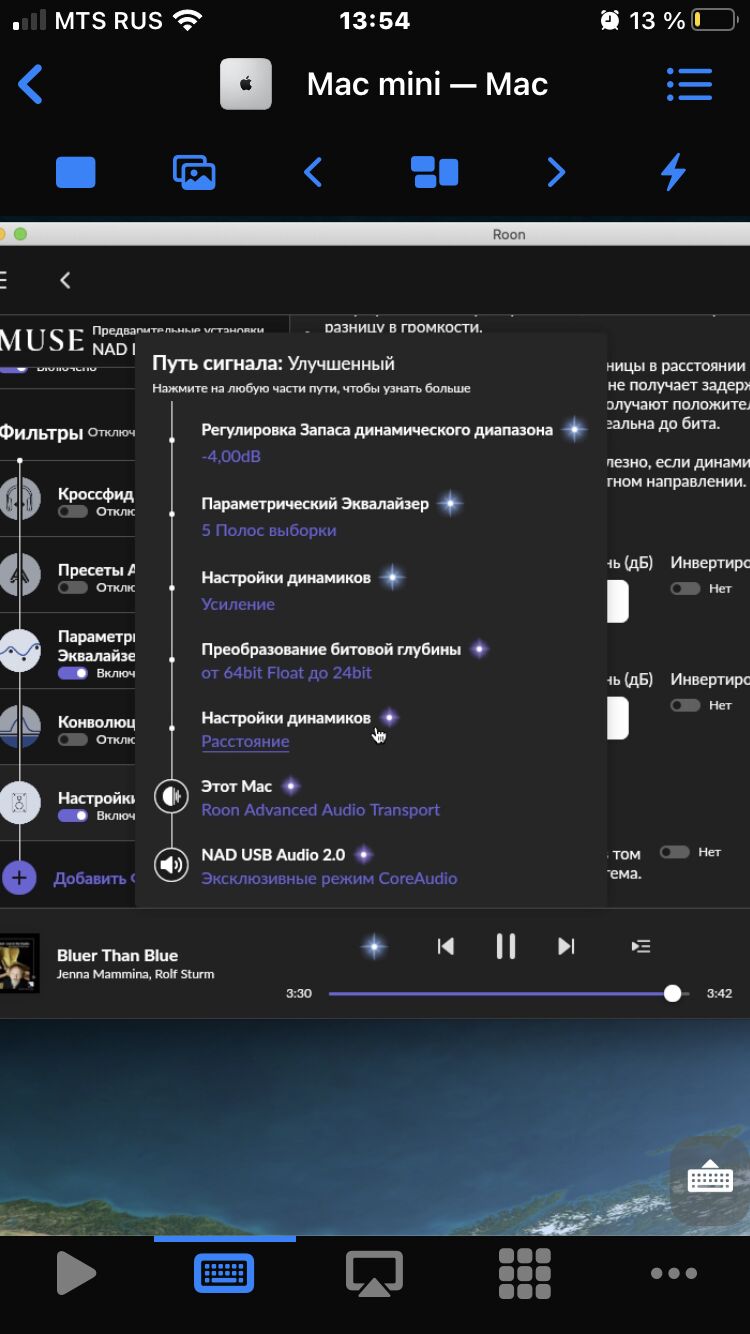Open signal path star in playback bar
This screenshot has height=1334, width=750.
point(374,946)
